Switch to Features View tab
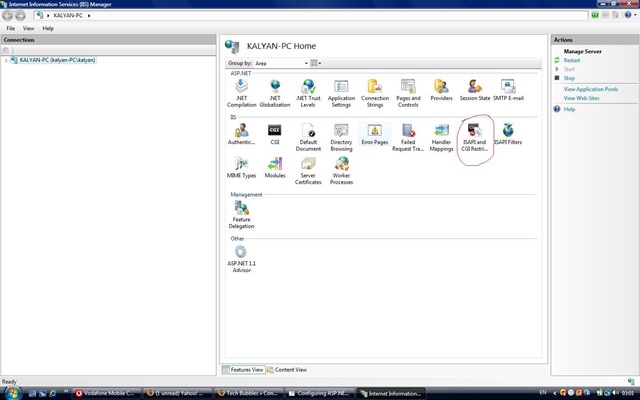640x400 pixels. click(x=244, y=370)
